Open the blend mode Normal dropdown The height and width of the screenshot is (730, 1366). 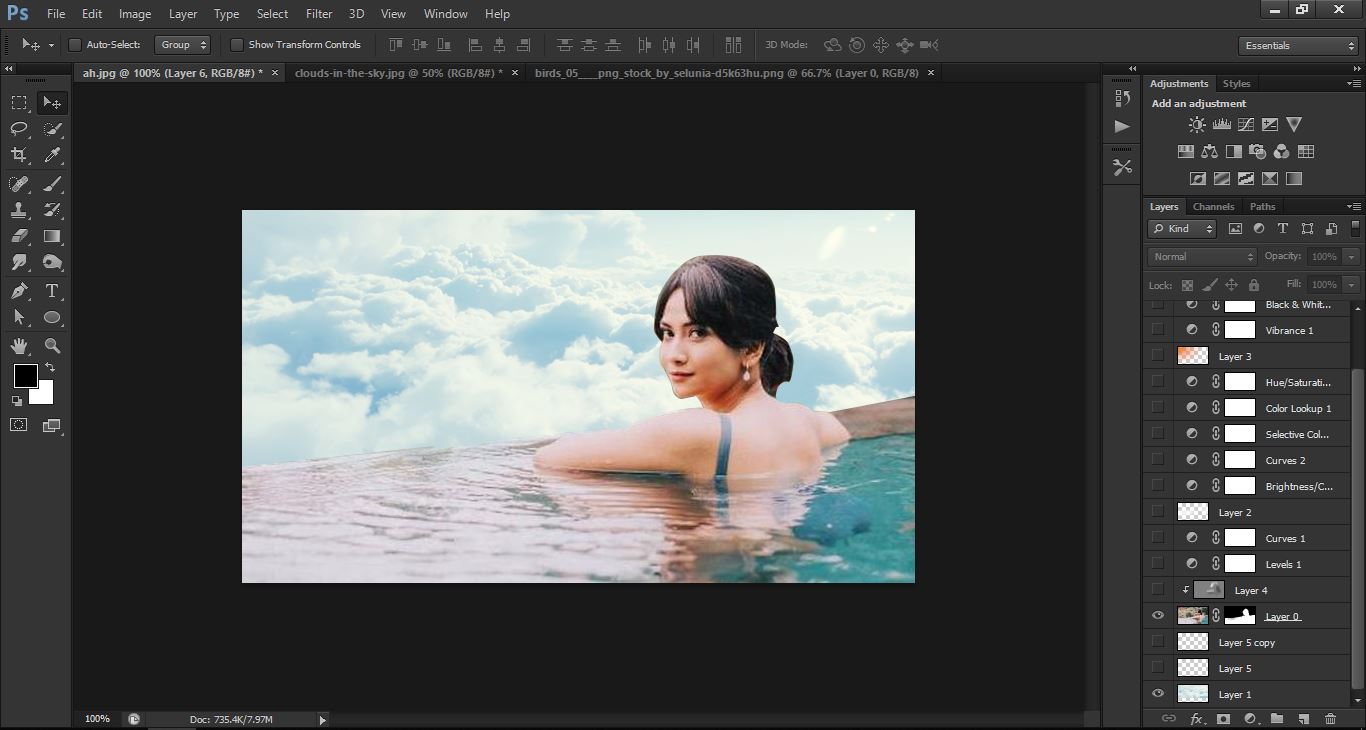(x=1202, y=257)
